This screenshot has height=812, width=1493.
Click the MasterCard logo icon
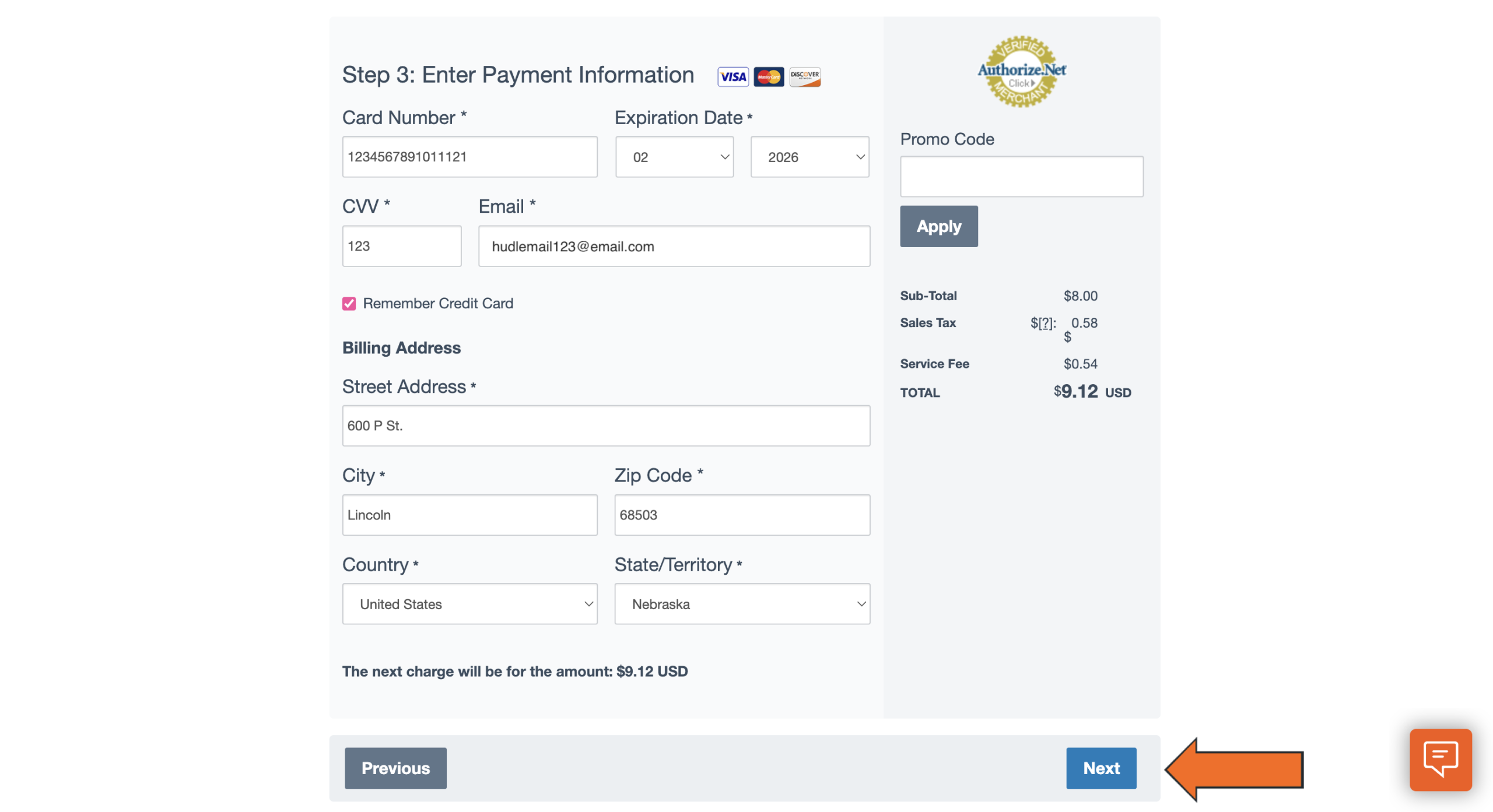(768, 77)
